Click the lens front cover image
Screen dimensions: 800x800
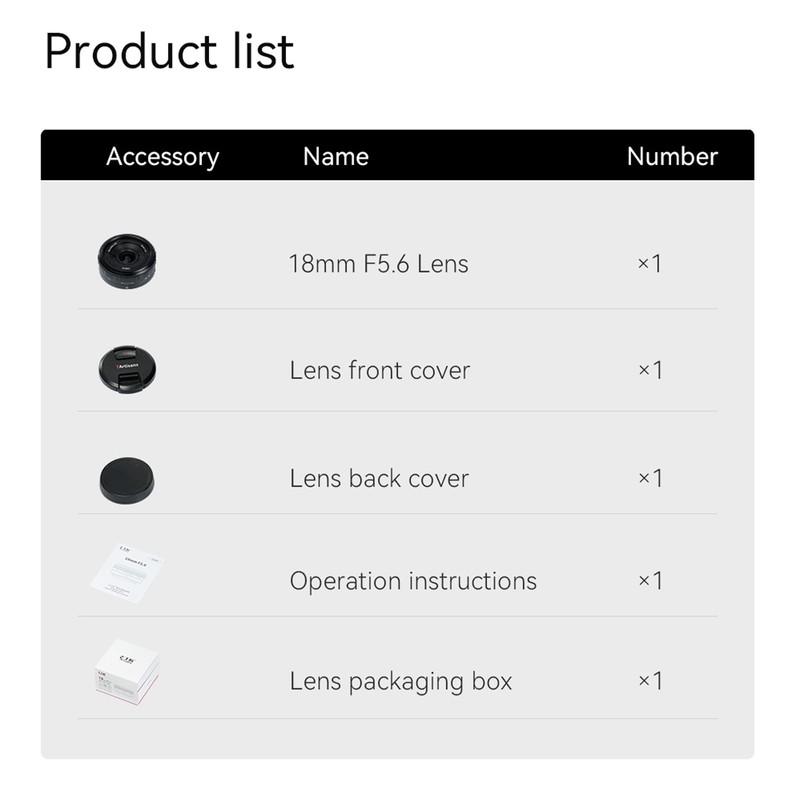[x=127, y=368]
